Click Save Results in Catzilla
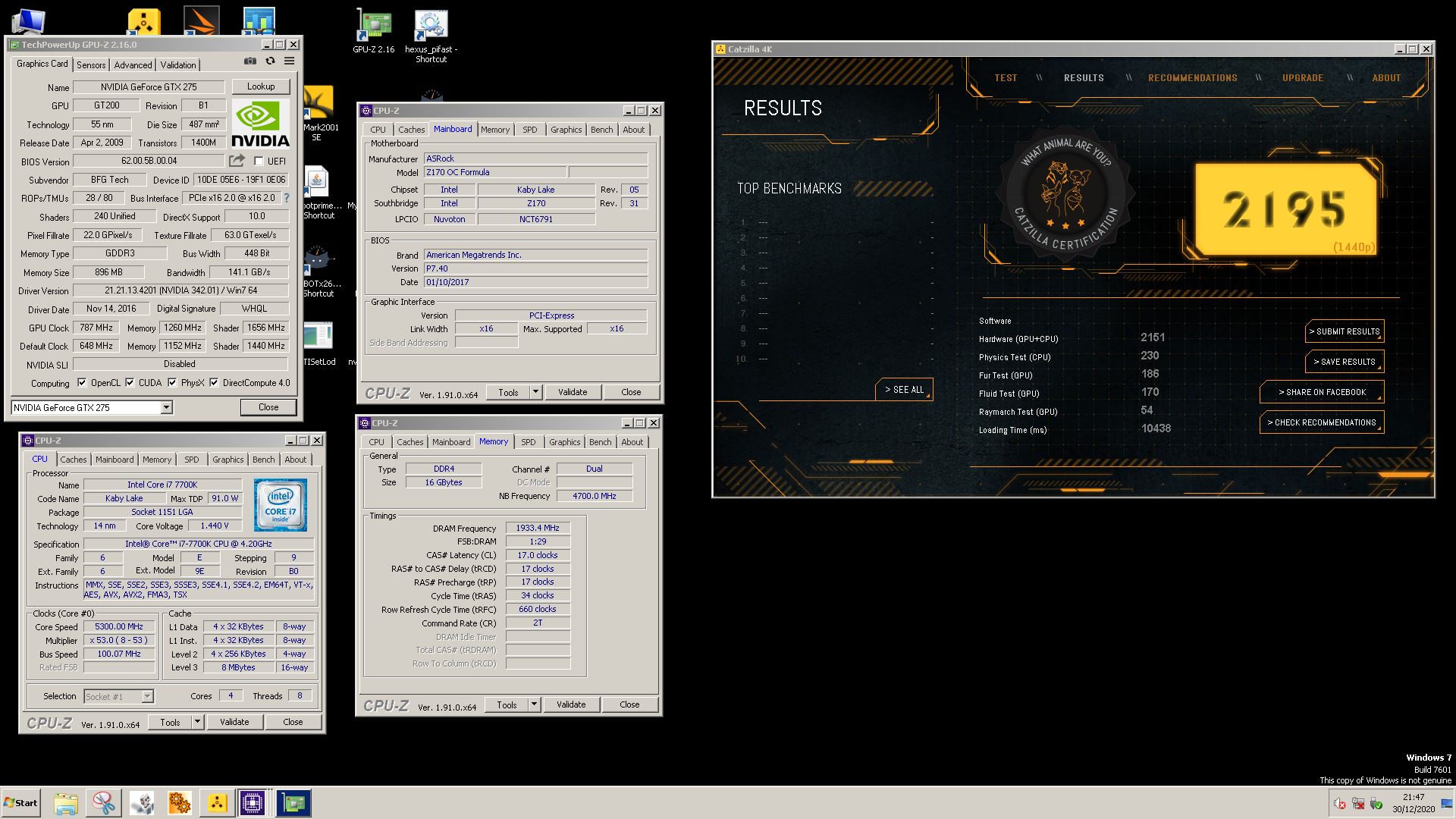This screenshot has height=819, width=1456. coord(1345,362)
